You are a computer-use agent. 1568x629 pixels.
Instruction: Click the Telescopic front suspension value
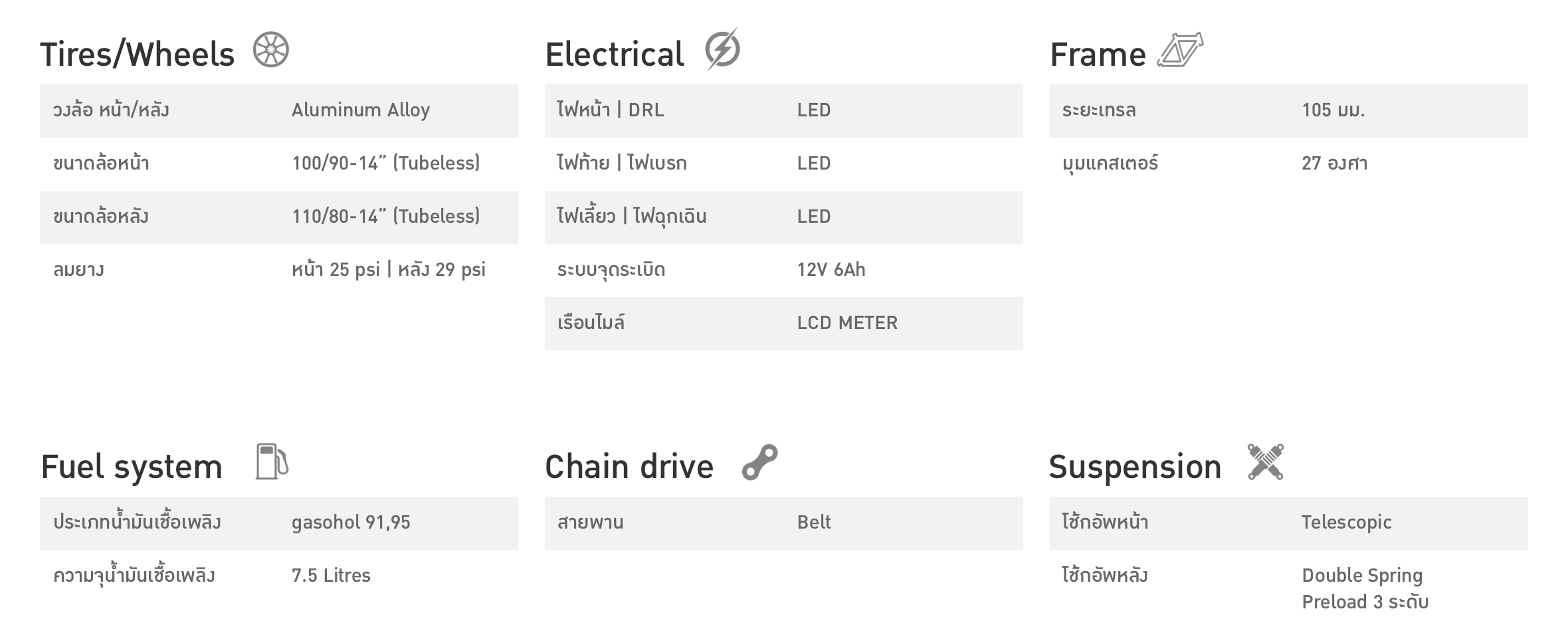coord(1346,523)
